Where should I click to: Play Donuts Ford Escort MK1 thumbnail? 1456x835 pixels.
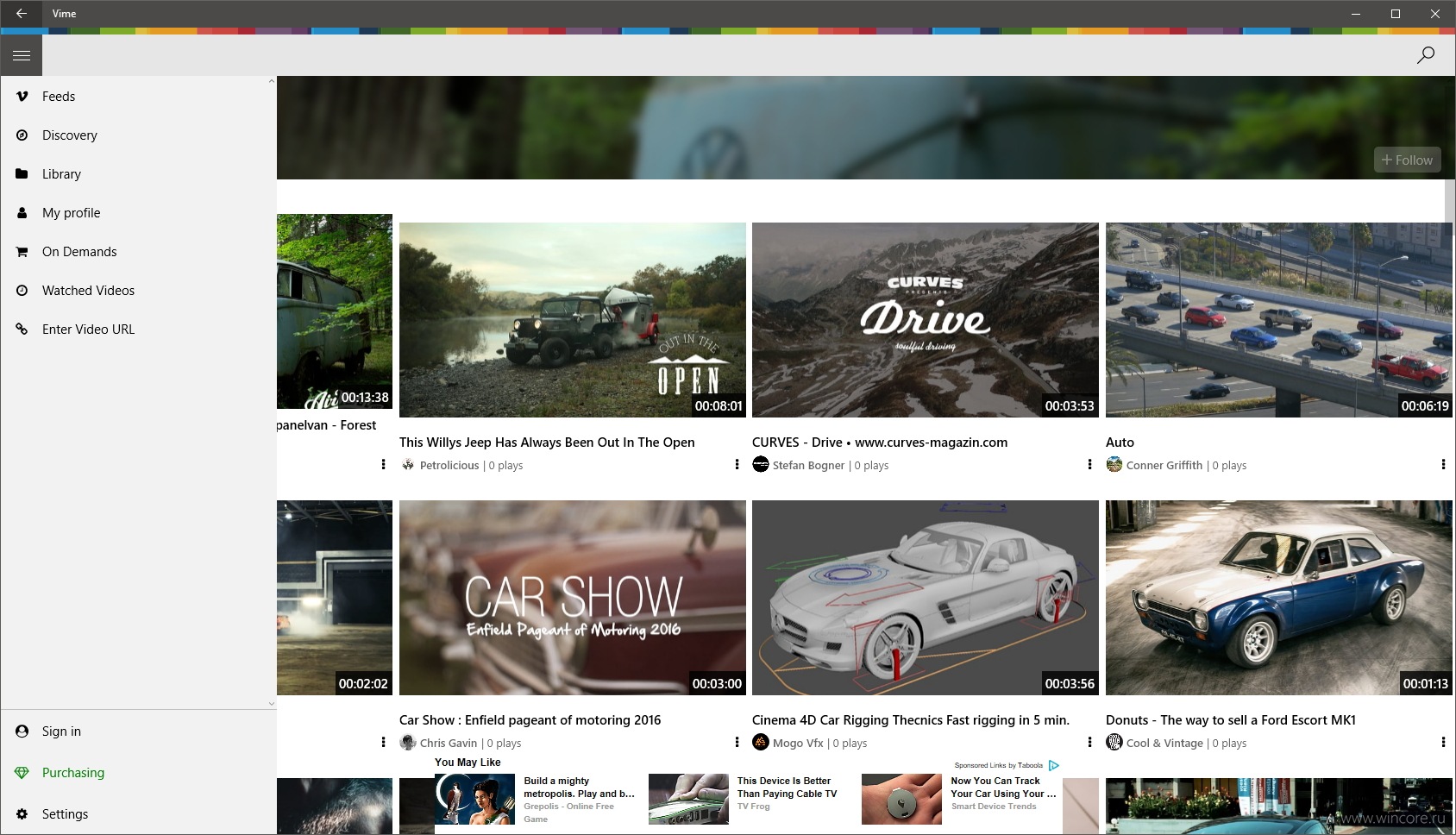[x=1279, y=598]
